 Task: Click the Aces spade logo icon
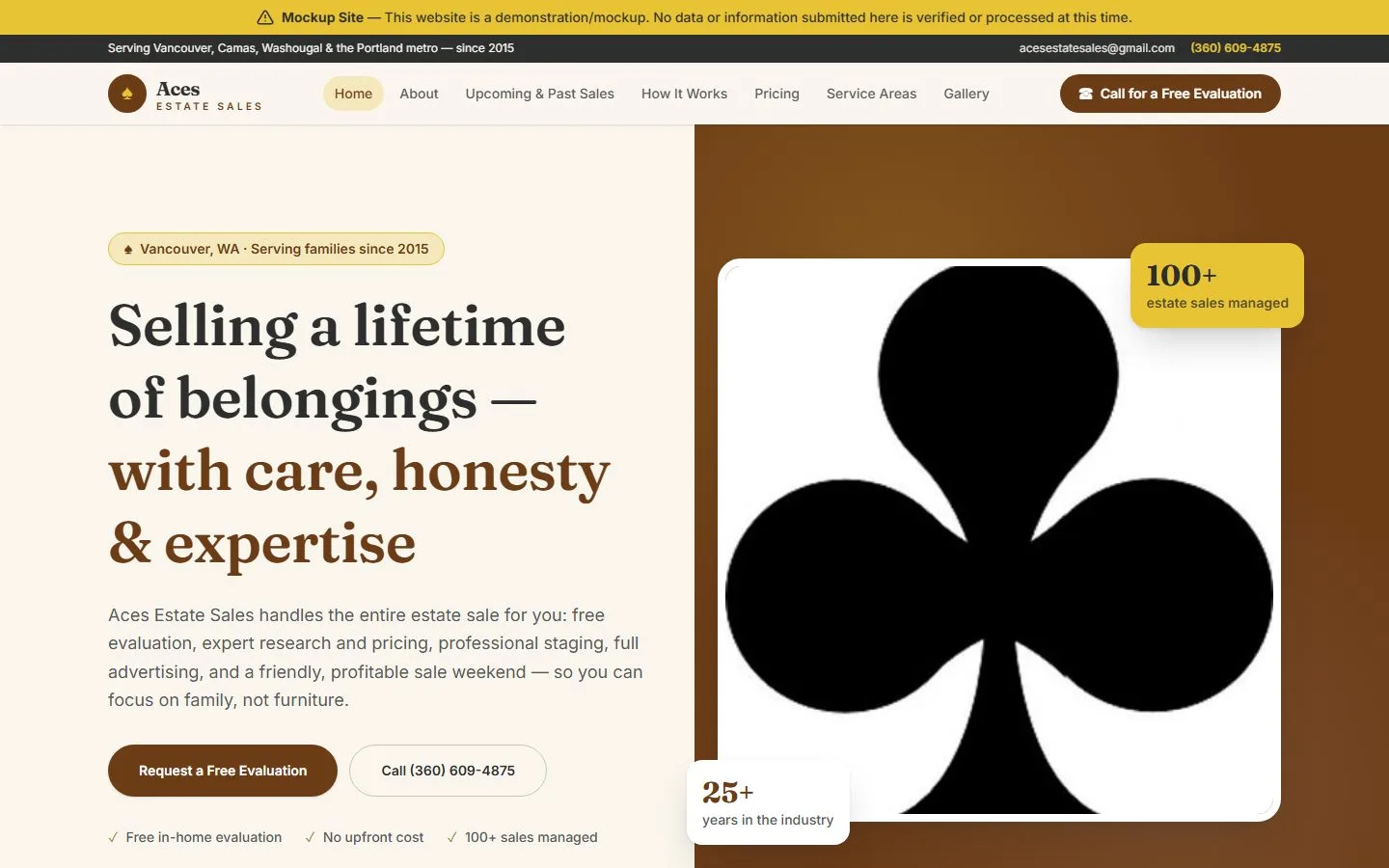pos(127,94)
